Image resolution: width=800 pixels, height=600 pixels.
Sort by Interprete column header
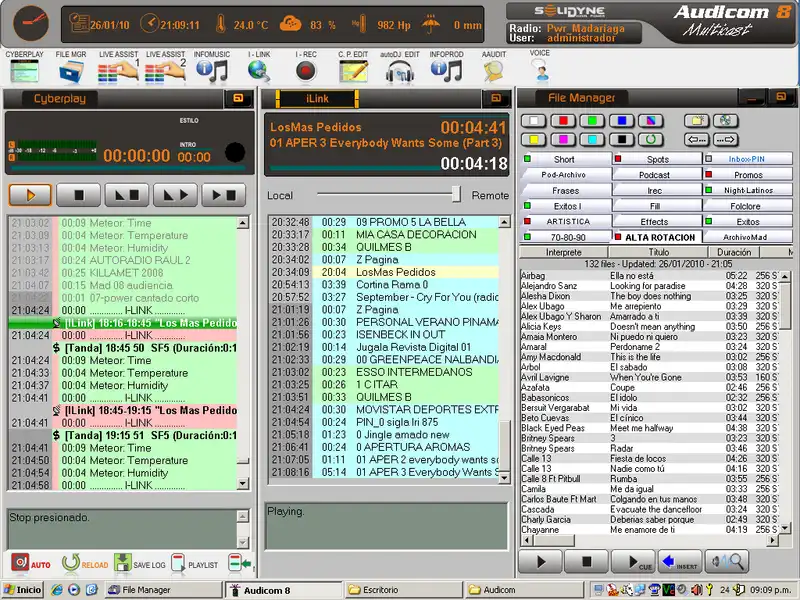coord(563,252)
